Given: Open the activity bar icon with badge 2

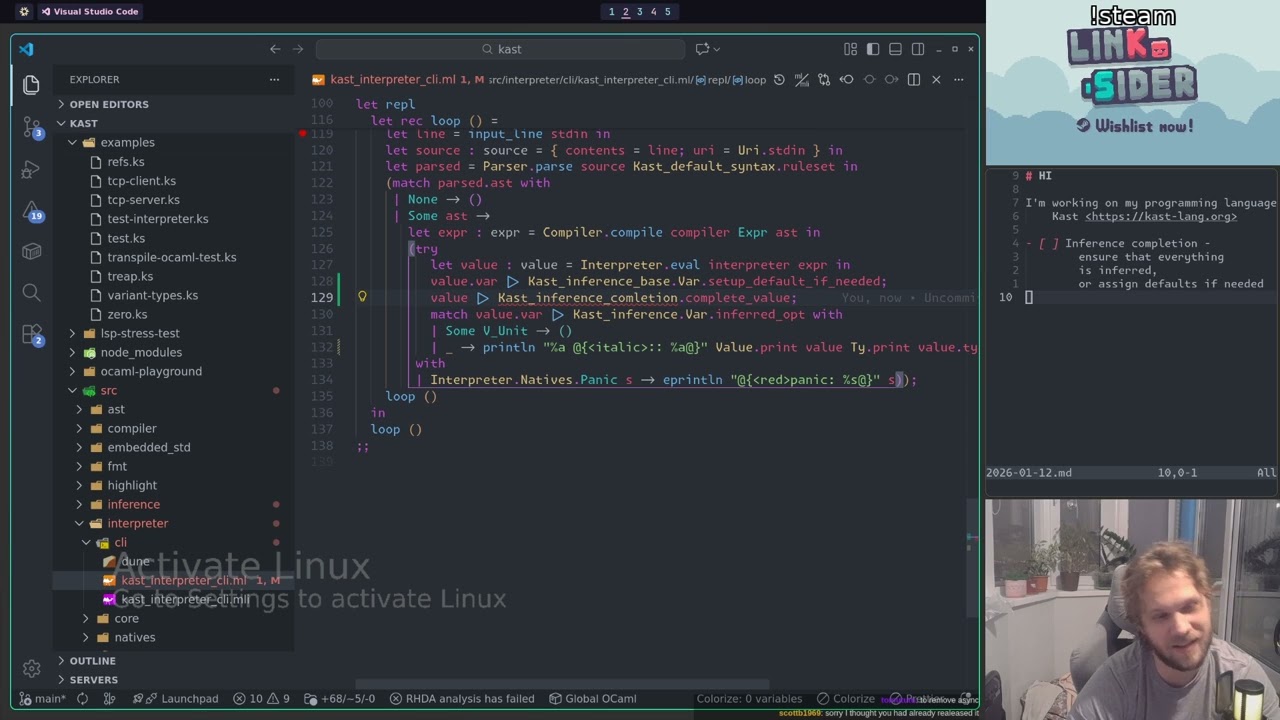Looking at the screenshot, I should [x=31, y=334].
